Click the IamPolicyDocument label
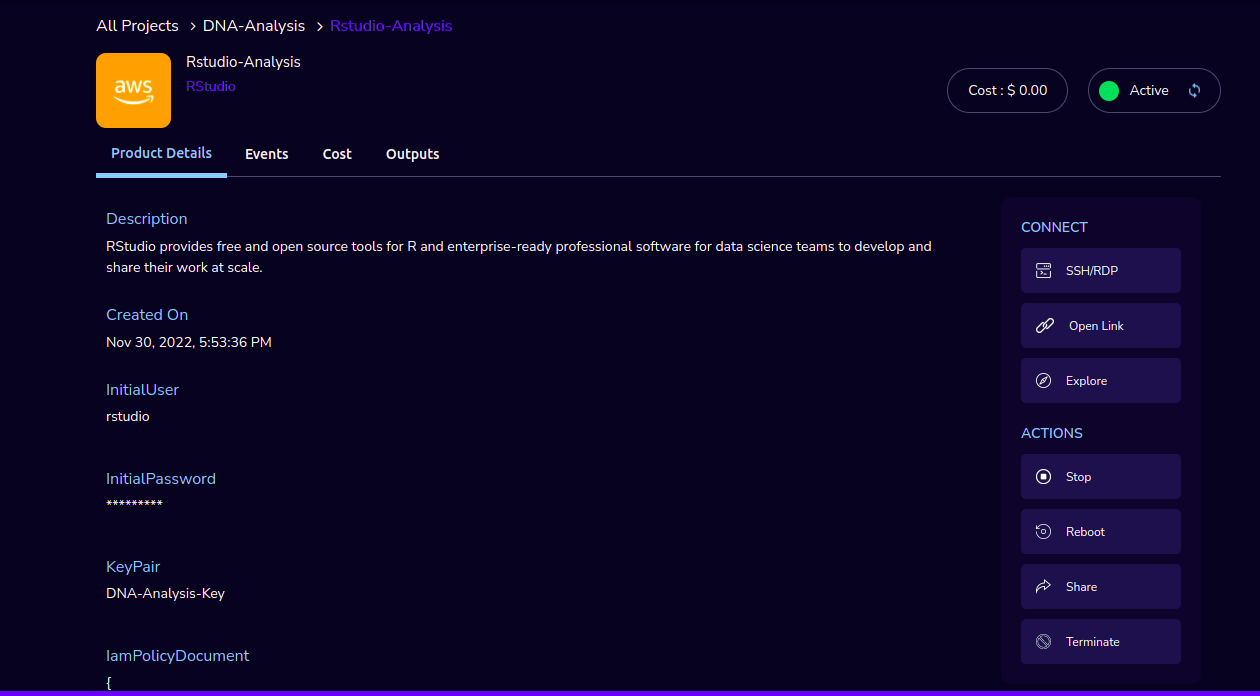The height and width of the screenshot is (696, 1260). (178, 656)
